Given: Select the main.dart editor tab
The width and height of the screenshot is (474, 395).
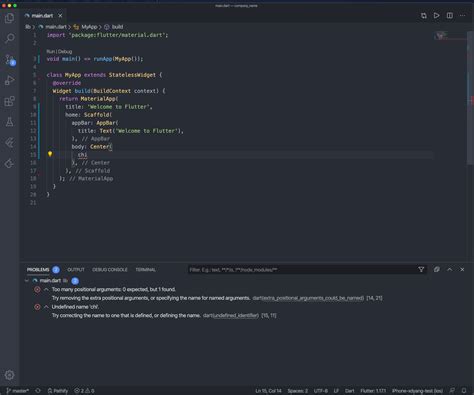Looking at the screenshot, I should pyautogui.click(x=43, y=16).
